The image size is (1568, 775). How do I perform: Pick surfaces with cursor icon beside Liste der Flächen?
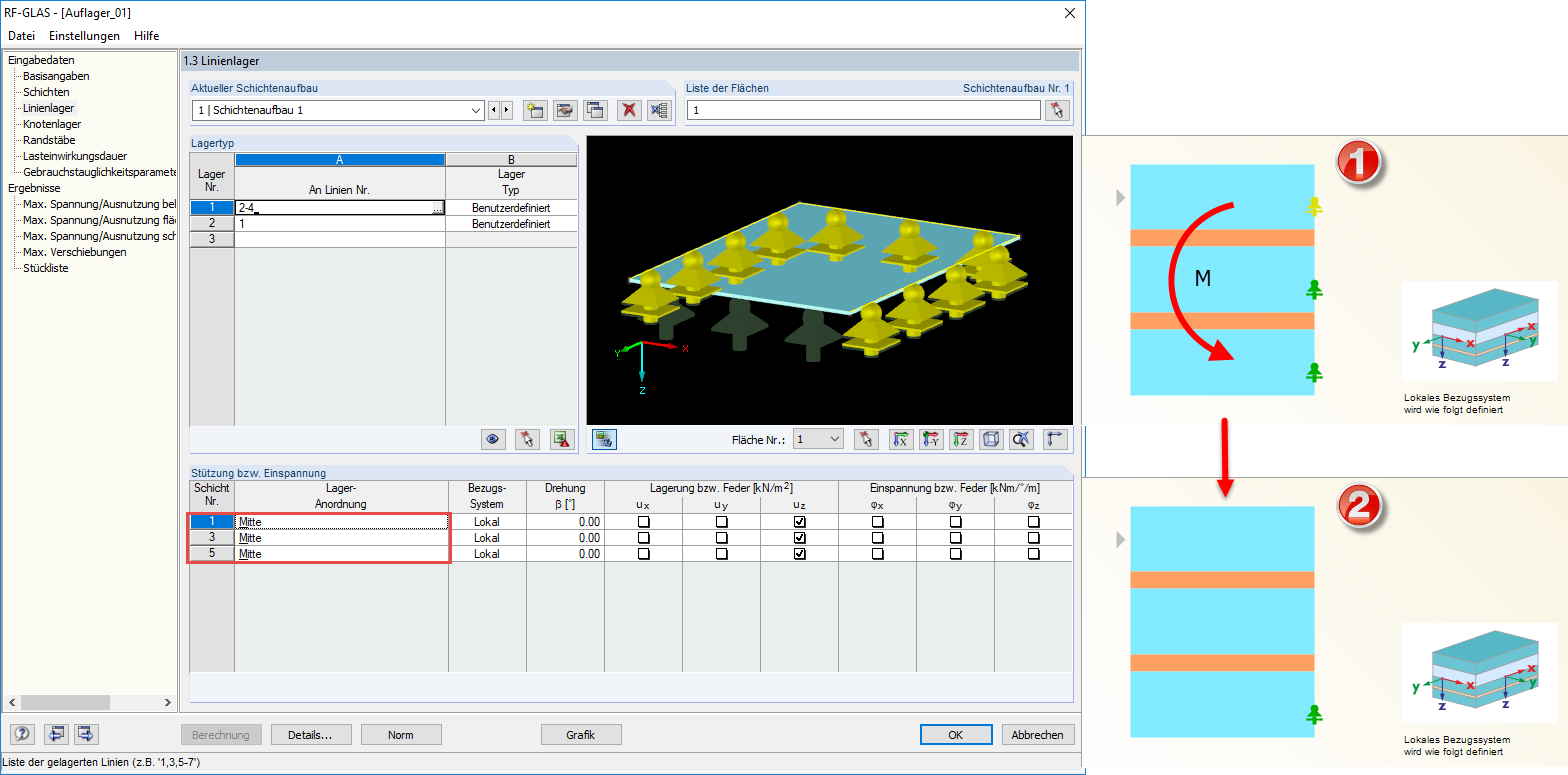1057,110
